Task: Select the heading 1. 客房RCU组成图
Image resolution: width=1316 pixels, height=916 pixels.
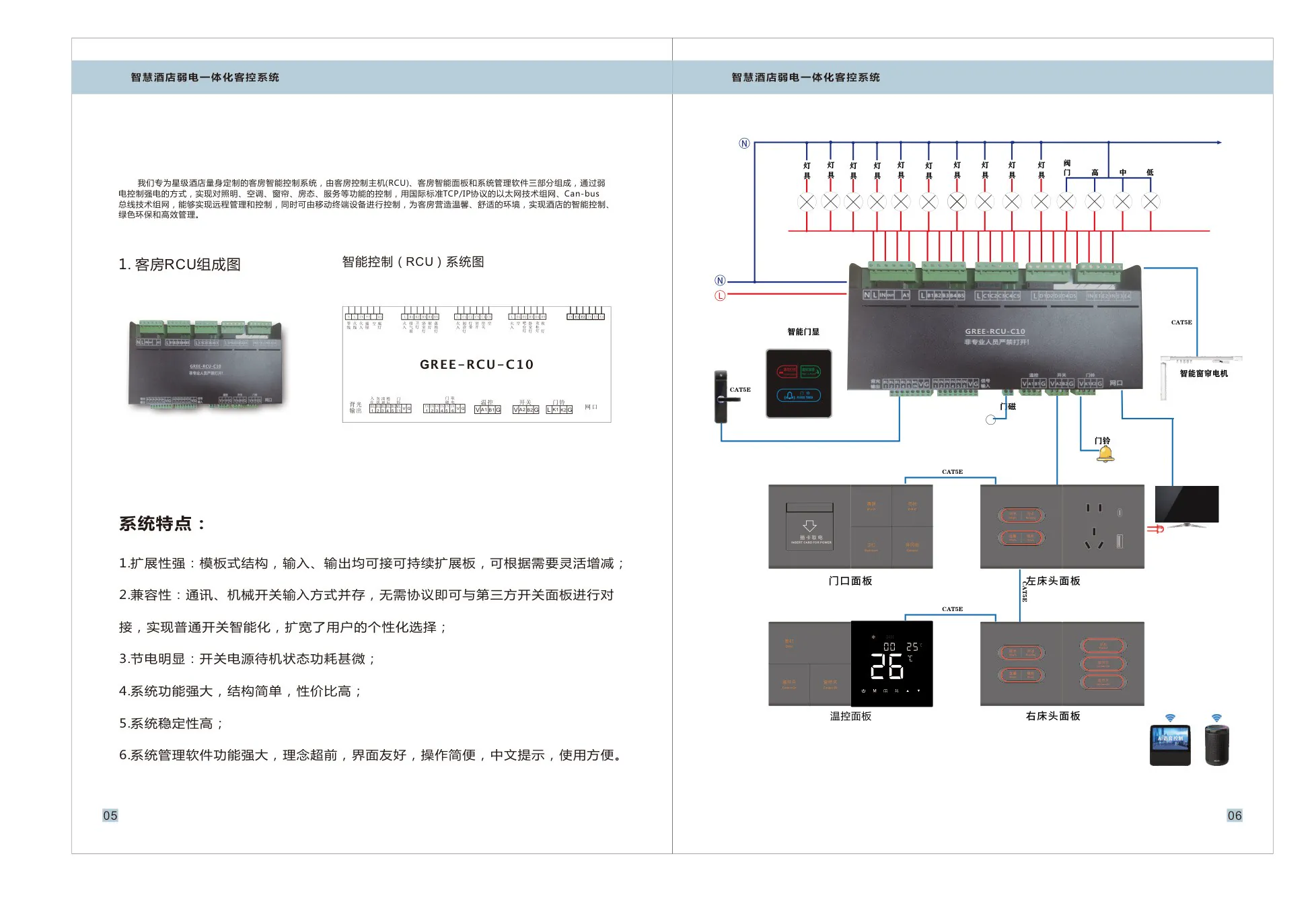Action: (x=180, y=265)
